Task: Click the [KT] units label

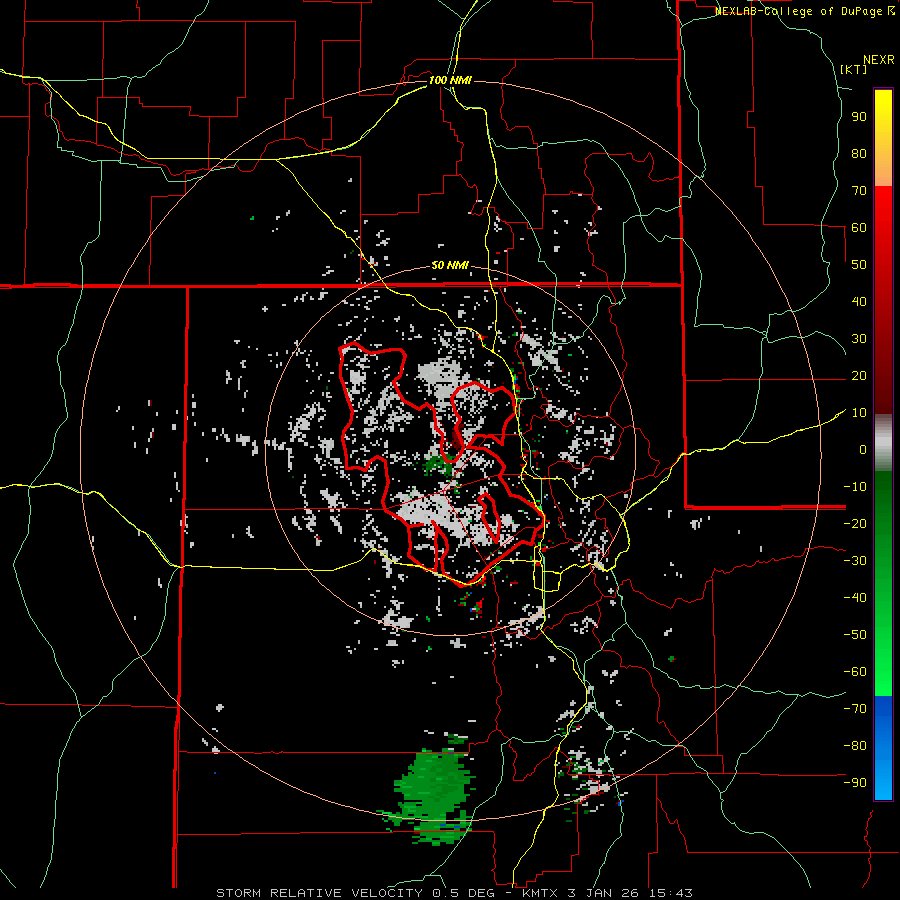Action: point(853,69)
